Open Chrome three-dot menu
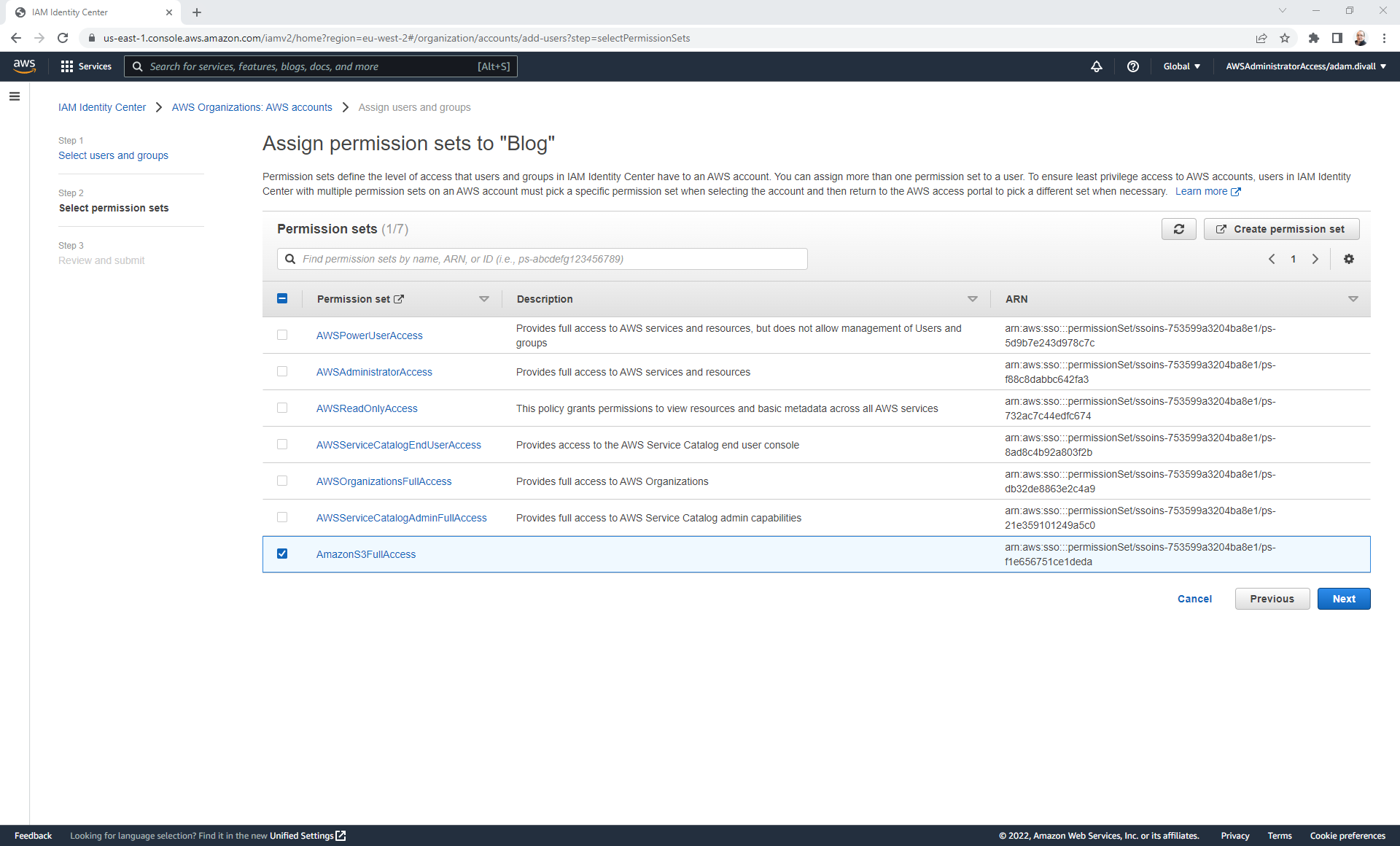This screenshot has height=846, width=1400. (x=1384, y=38)
